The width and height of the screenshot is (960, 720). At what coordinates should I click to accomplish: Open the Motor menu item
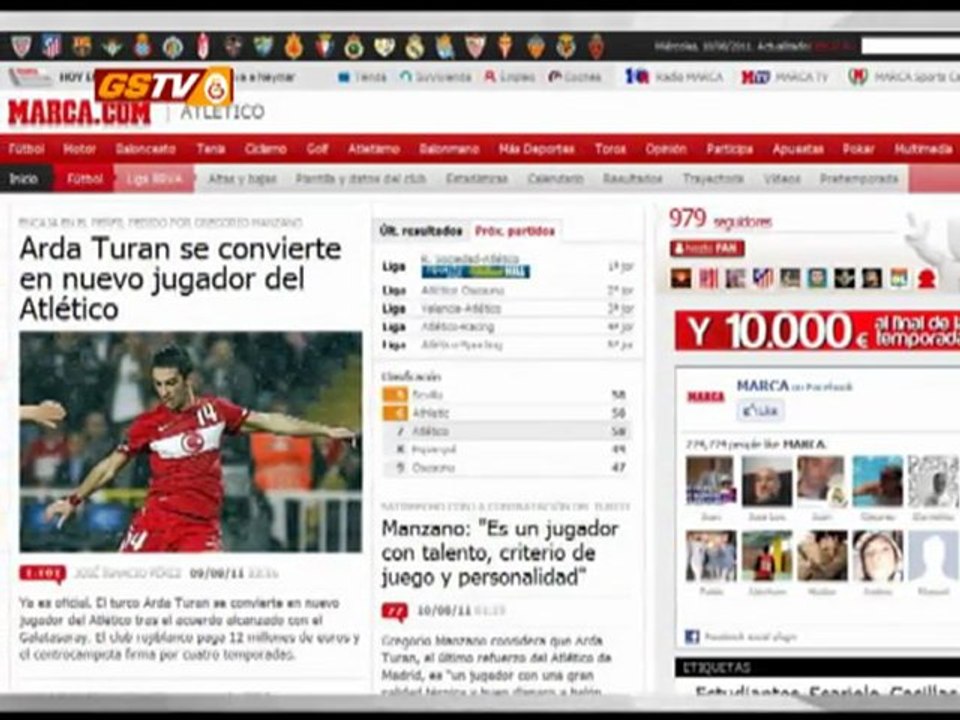(x=80, y=149)
